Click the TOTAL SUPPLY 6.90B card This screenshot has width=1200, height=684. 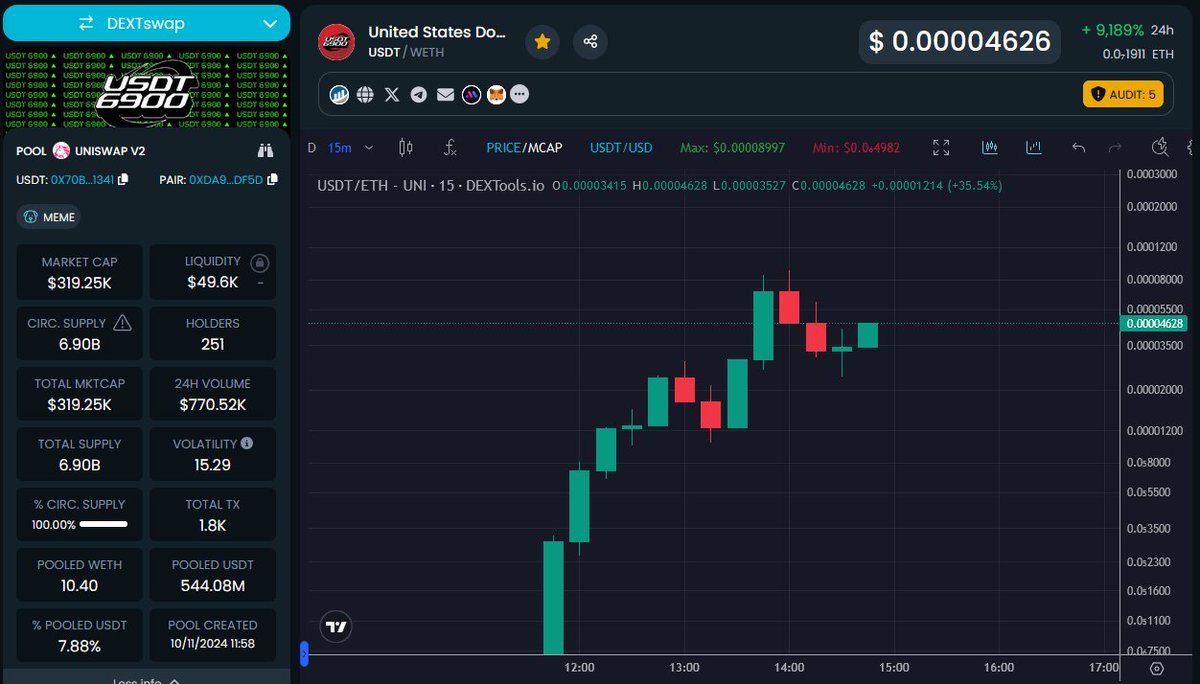click(80, 454)
